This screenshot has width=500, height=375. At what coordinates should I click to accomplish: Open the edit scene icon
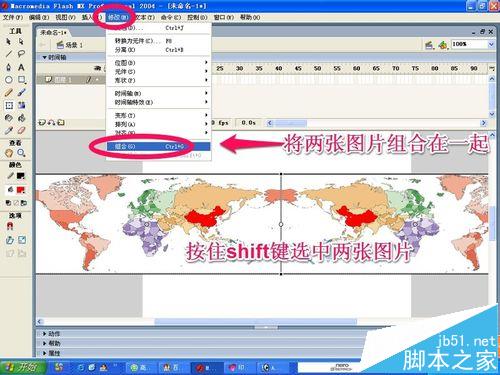429,45
